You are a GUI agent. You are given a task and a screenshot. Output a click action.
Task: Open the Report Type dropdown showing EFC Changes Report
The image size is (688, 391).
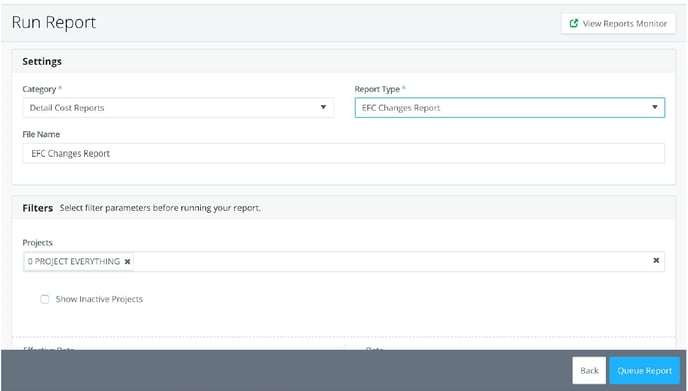click(510, 108)
